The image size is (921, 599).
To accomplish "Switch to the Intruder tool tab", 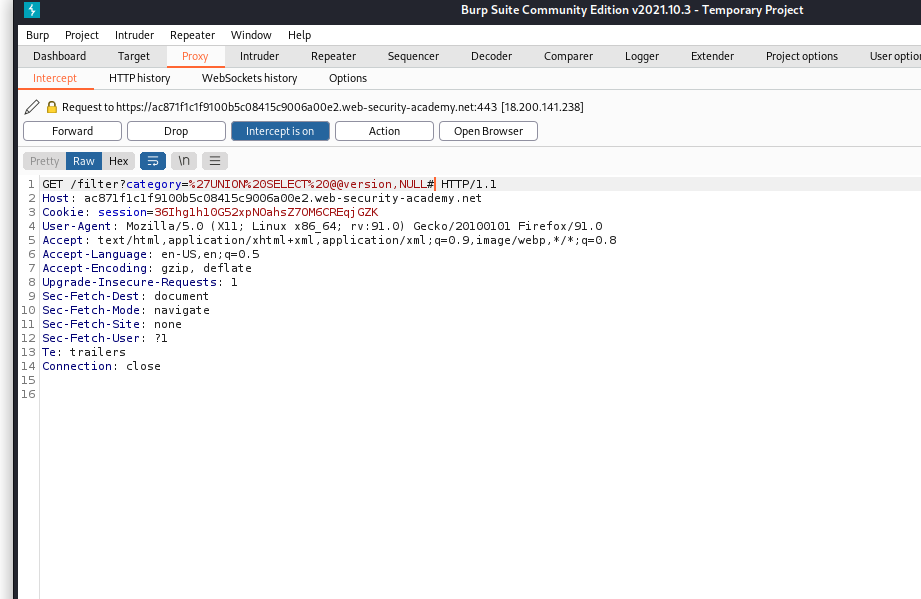I will pos(260,56).
